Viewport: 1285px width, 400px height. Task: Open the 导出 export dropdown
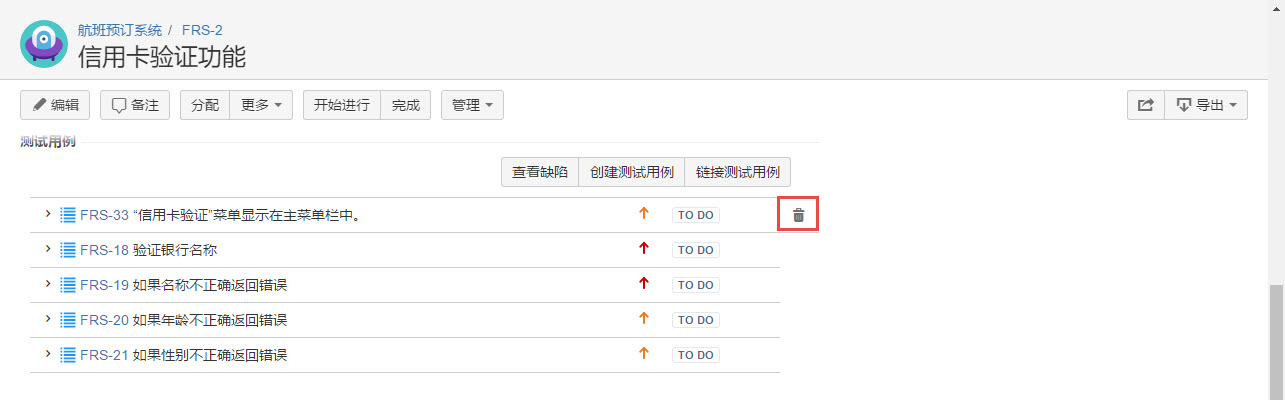1206,105
